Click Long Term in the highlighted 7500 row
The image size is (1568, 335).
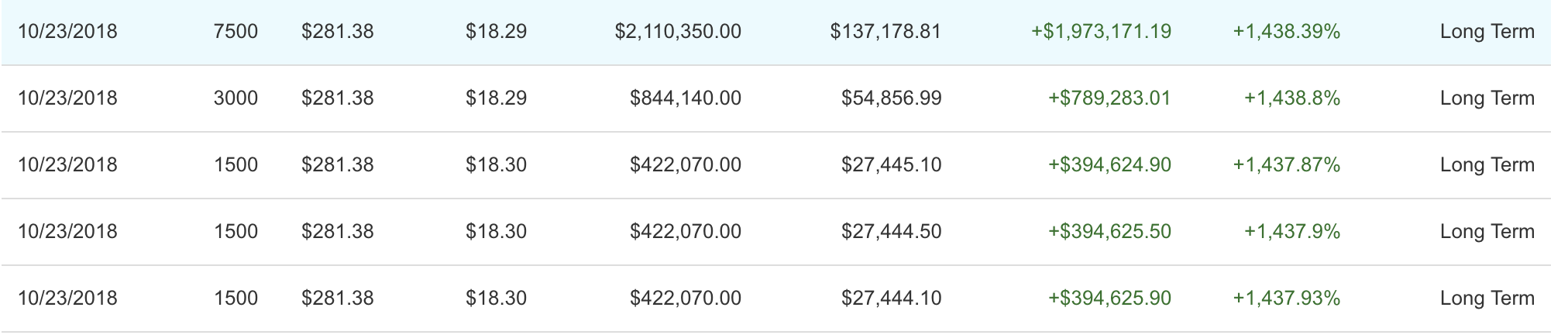pos(1487,32)
